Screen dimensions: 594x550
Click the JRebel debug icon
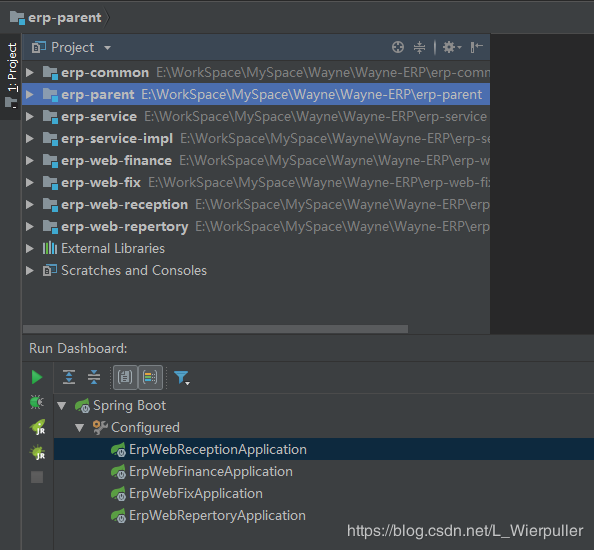coord(38,452)
